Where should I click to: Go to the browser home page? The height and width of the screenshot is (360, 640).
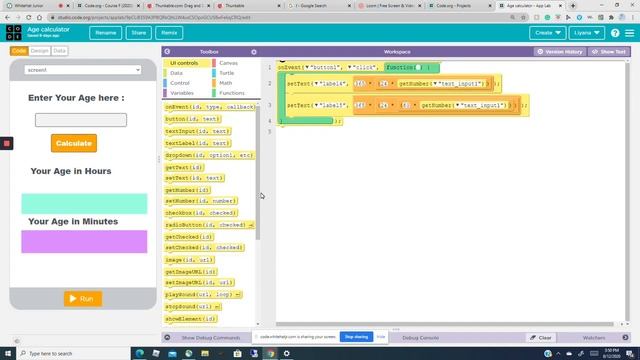(39, 18)
